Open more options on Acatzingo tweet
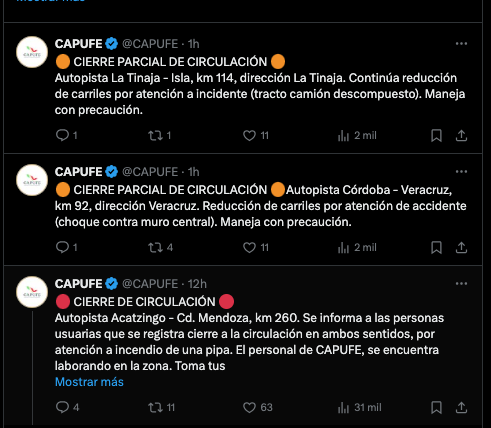Viewport: 491px width, 428px height. point(461,284)
